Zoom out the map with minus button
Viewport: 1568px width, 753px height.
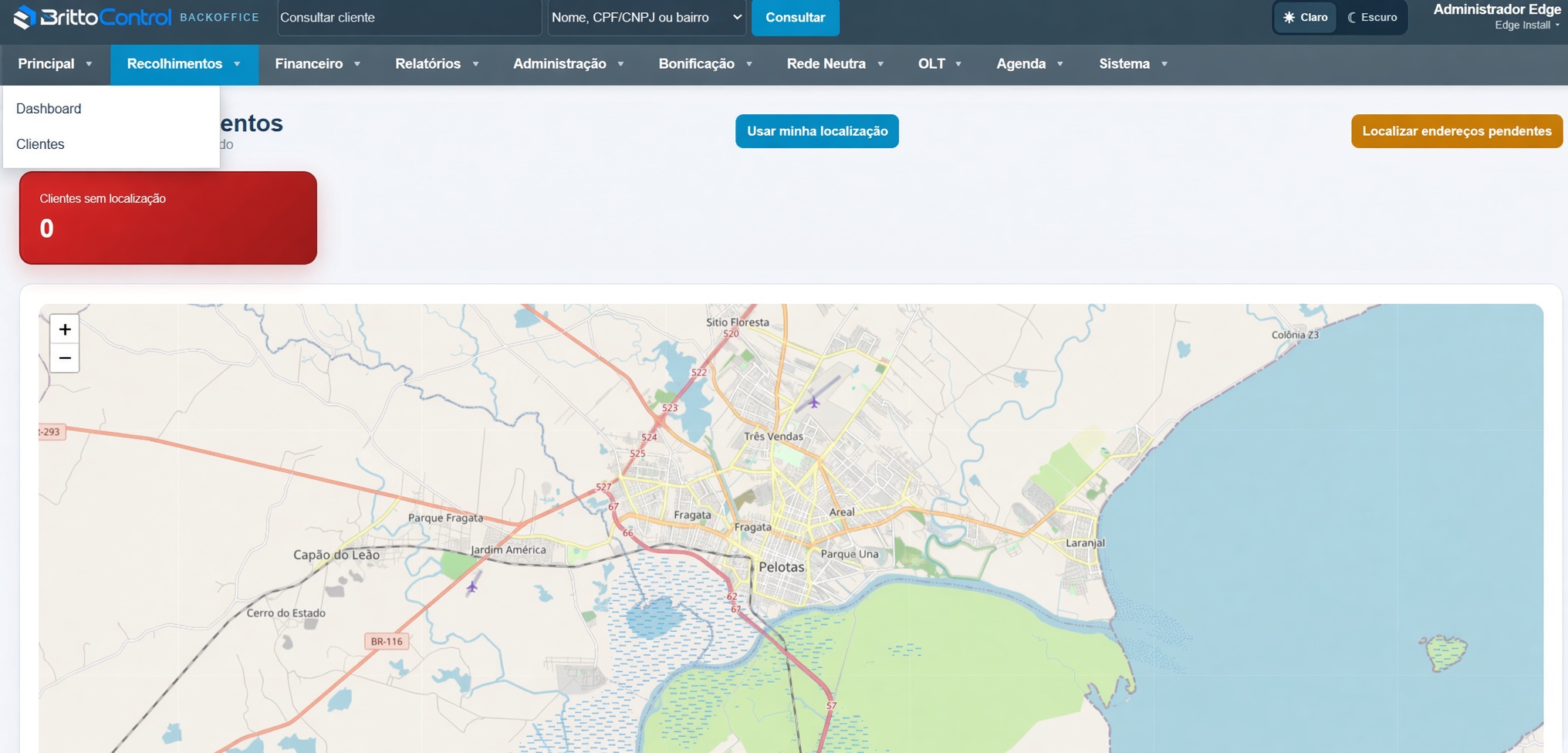click(x=65, y=358)
